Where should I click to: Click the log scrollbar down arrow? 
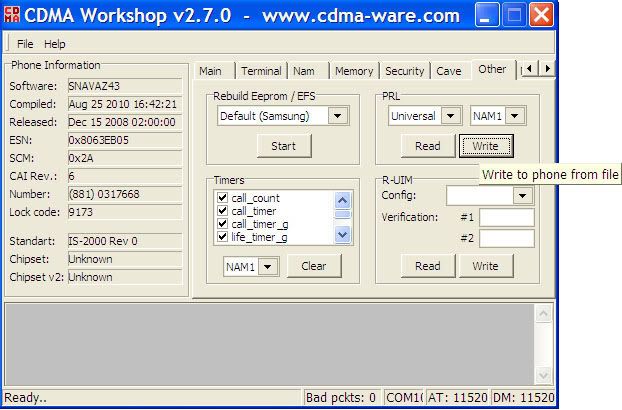click(x=543, y=375)
